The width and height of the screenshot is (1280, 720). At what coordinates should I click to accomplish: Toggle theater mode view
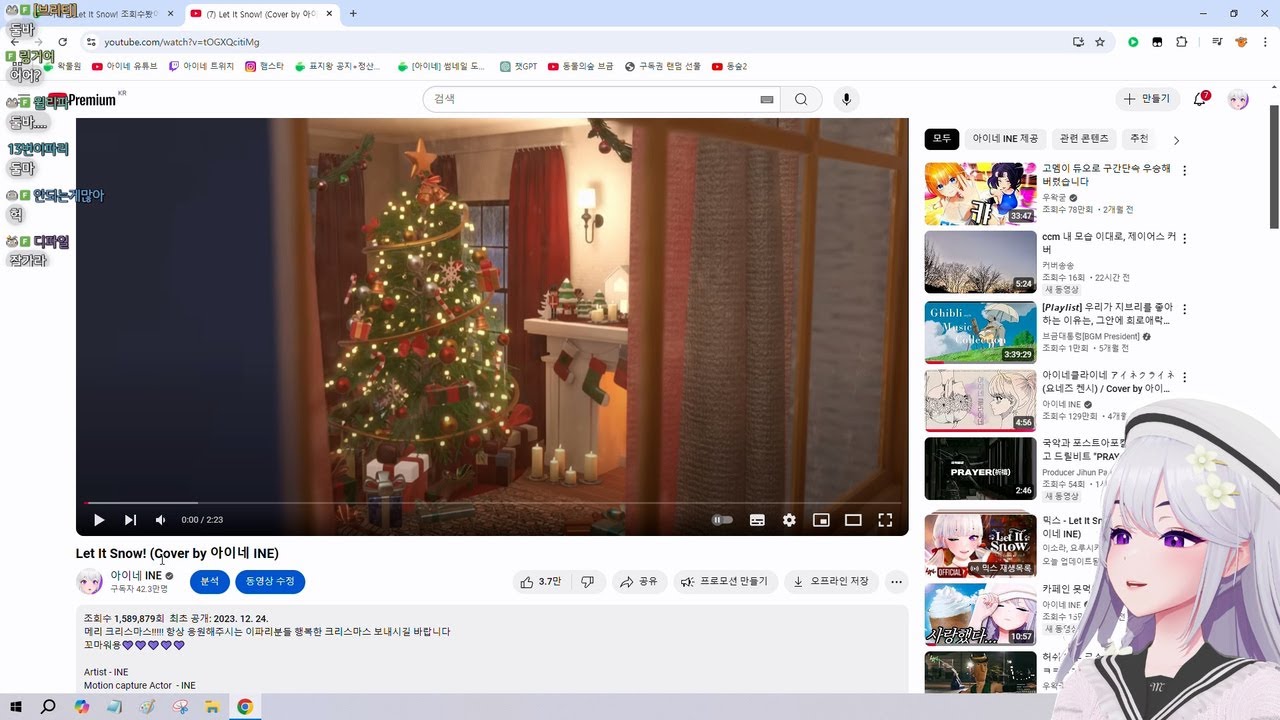pos(853,520)
